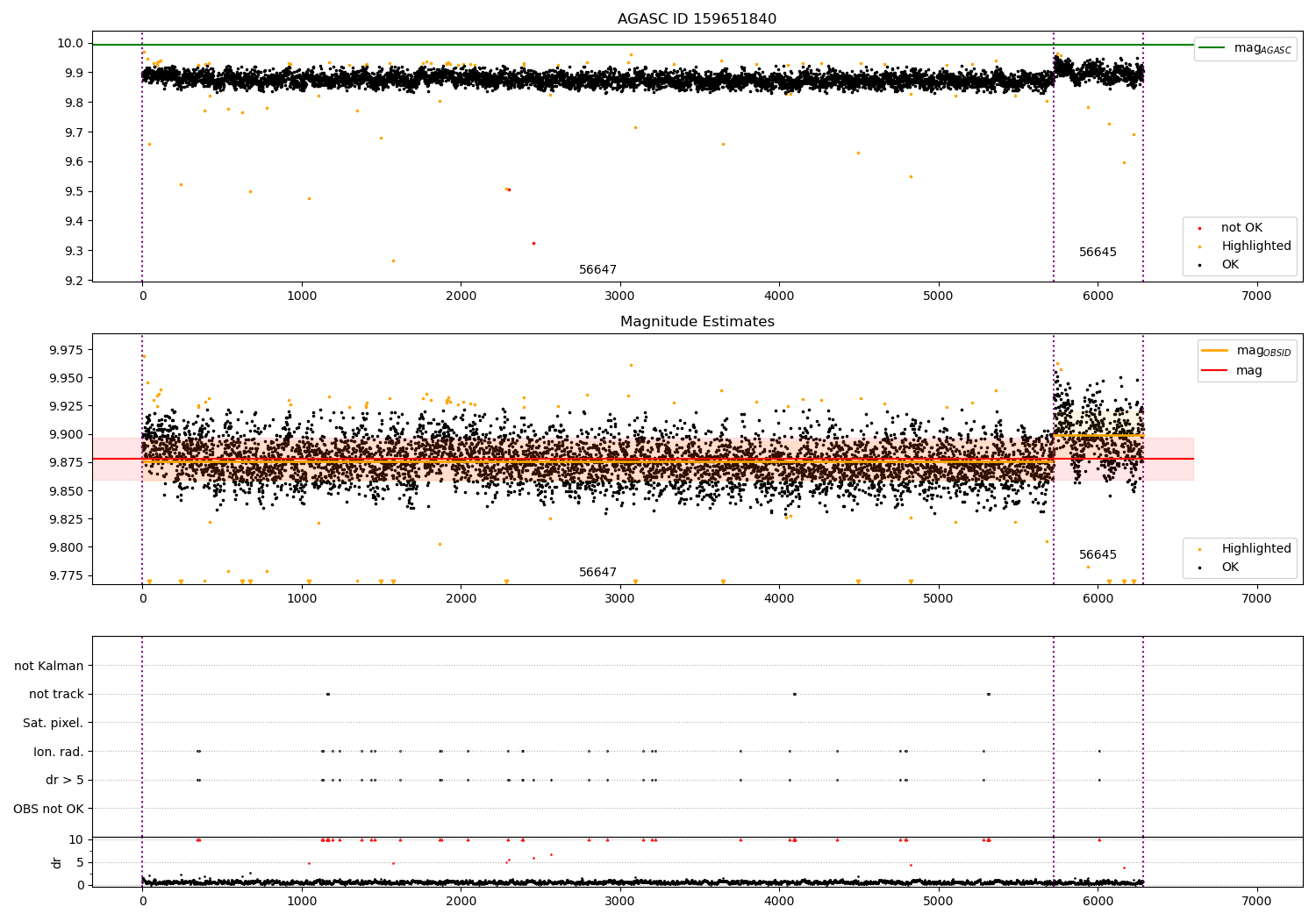The width and height of the screenshot is (1316, 921).
Task: Select the "Ion. rad." row label
Action: (59, 752)
